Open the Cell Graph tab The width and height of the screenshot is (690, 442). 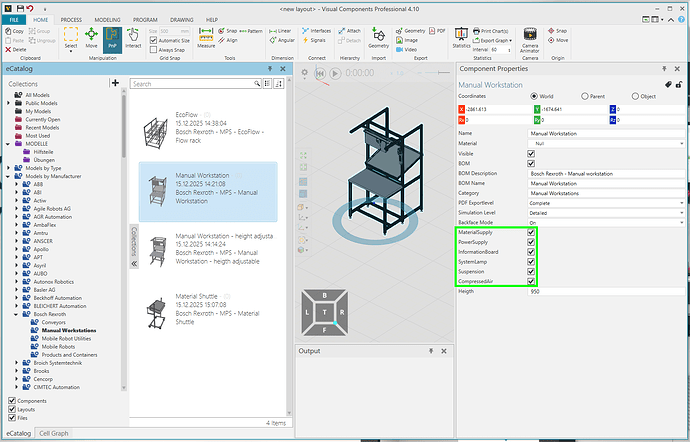[53, 433]
